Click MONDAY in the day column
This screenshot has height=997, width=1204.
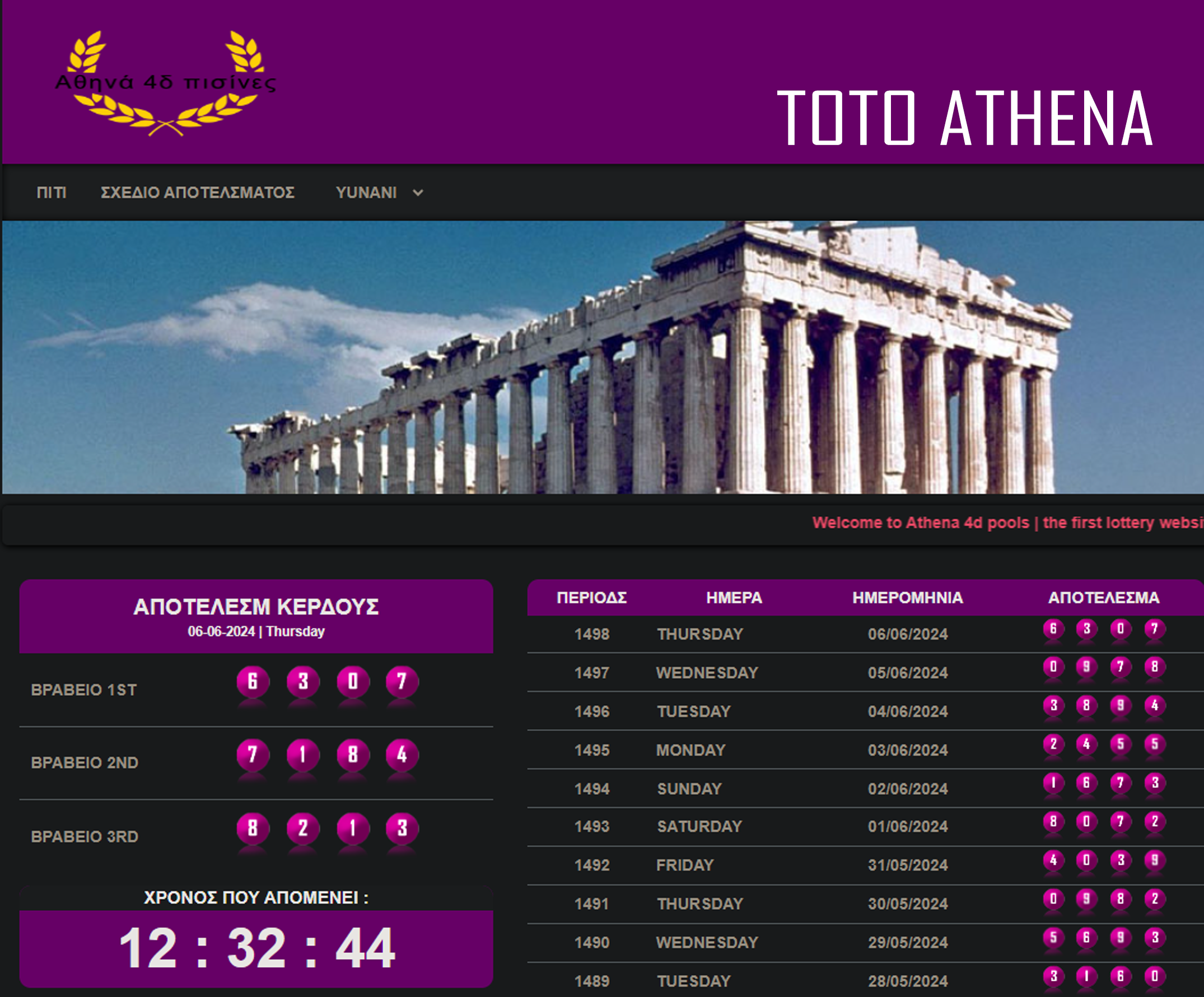click(x=691, y=750)
